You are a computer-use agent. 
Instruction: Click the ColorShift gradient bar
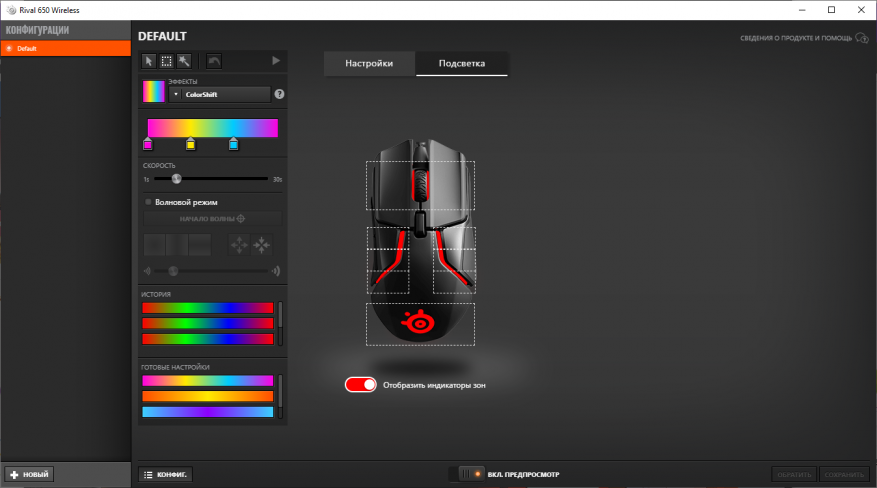(213, 127)
